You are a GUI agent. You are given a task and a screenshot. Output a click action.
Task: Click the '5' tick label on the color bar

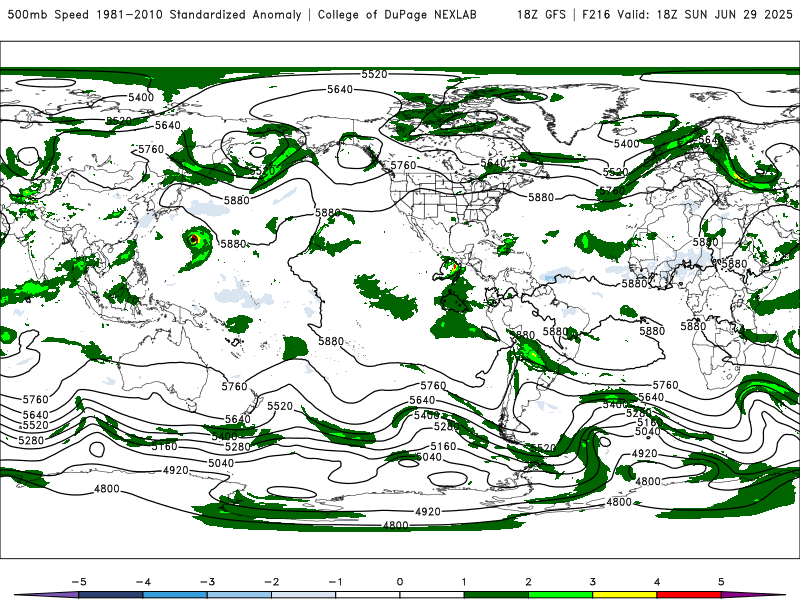coord(721,582)
